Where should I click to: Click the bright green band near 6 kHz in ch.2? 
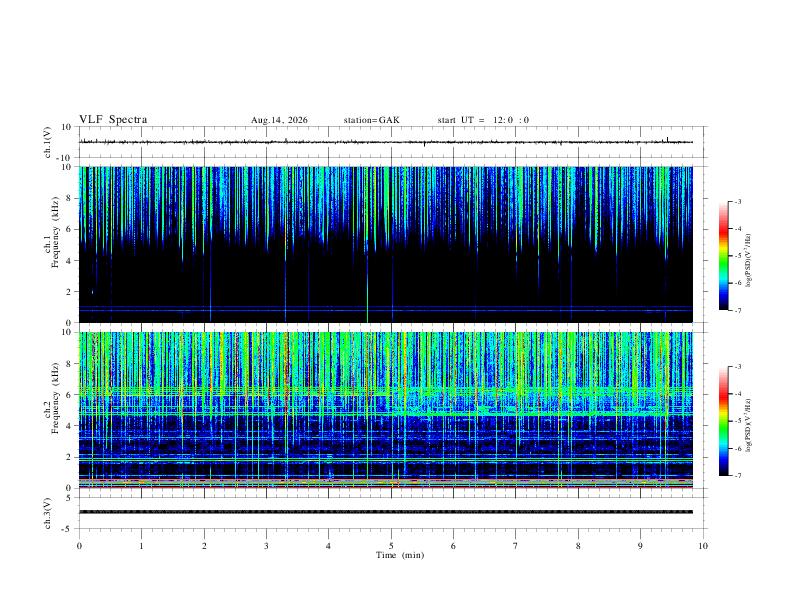386,391
